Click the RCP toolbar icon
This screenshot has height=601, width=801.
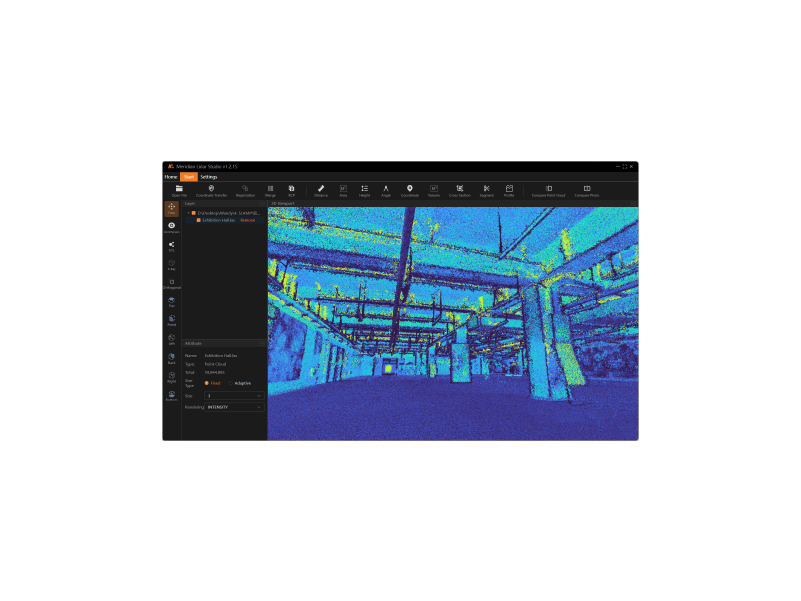(291, 191)
